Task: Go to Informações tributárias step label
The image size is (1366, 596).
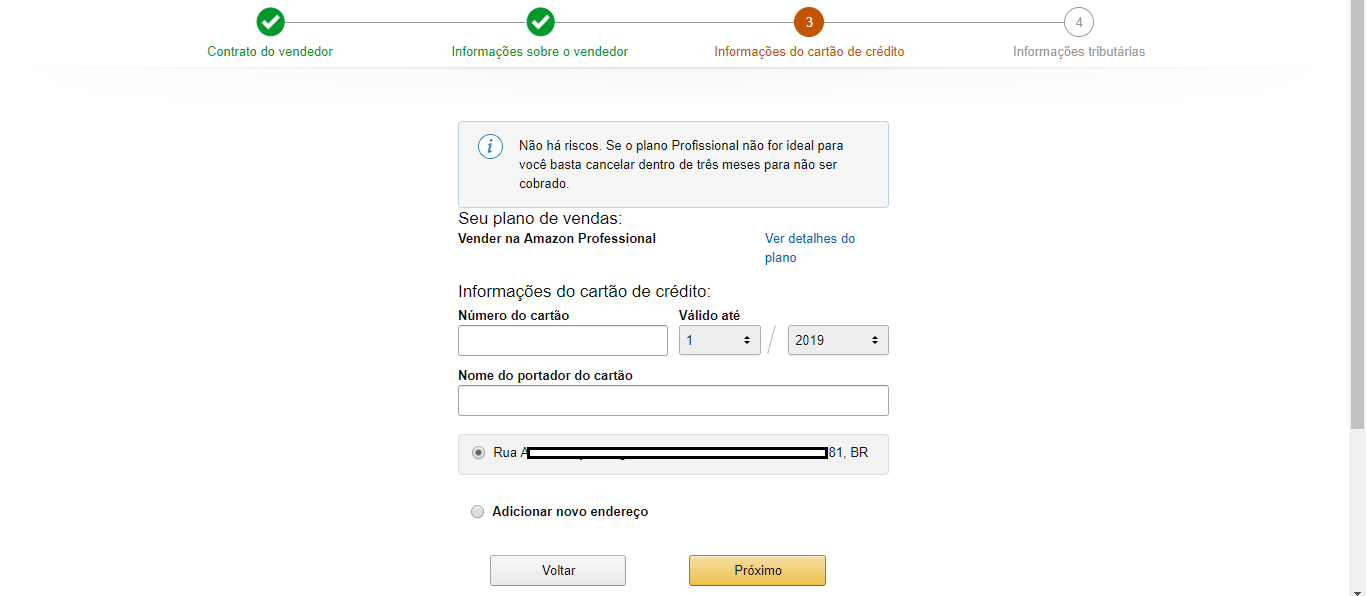Action: tap(1079, 51)
